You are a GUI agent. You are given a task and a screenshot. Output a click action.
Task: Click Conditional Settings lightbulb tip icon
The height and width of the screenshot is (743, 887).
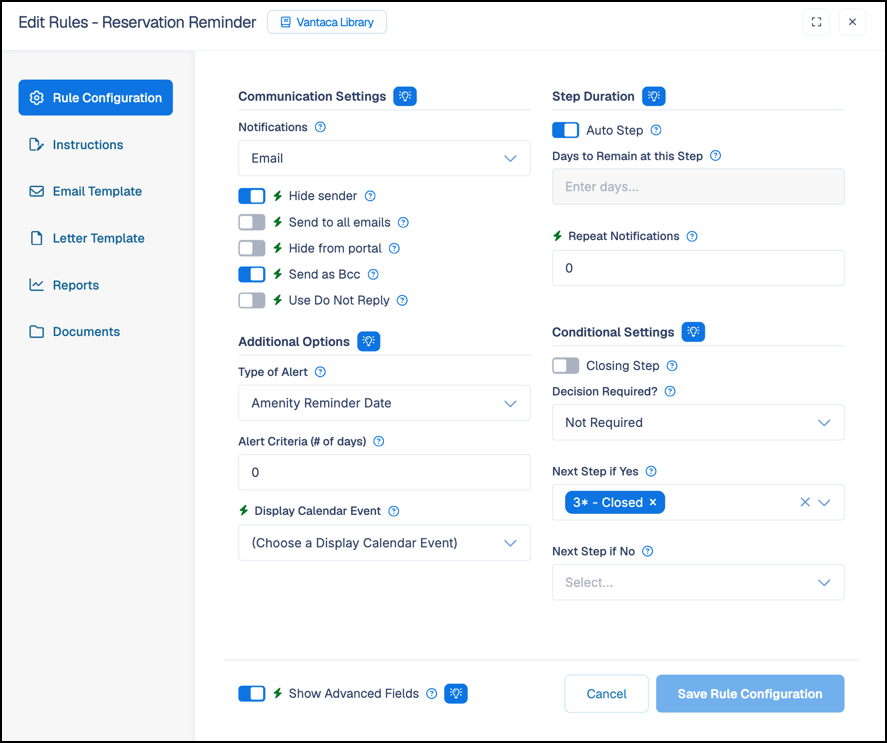[694, 332]
